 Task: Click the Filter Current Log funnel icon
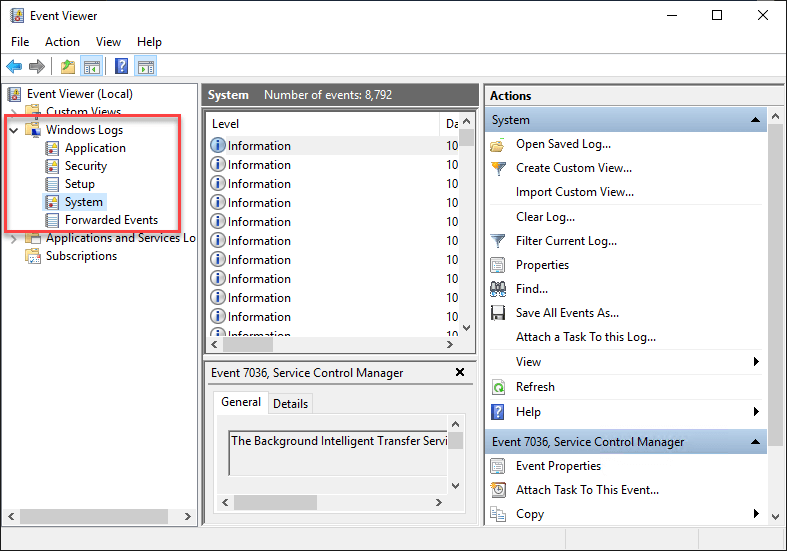497,241
